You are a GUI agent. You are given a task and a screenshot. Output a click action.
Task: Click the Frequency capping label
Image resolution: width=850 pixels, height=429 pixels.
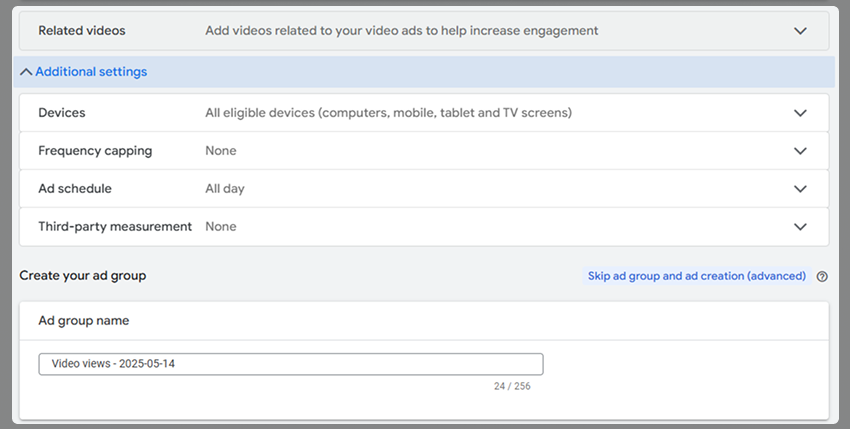coord(95,151)
